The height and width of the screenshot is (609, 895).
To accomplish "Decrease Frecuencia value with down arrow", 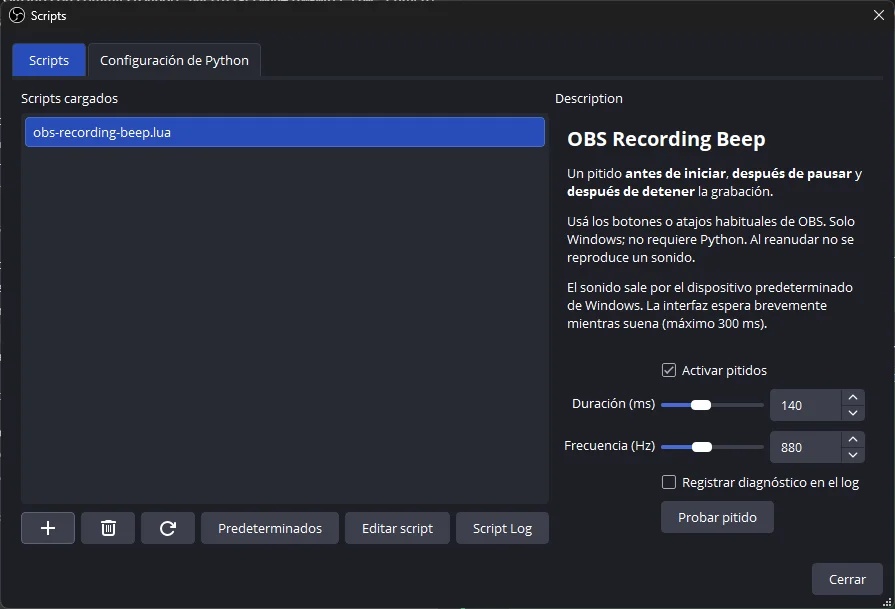I will pos(853,455).
